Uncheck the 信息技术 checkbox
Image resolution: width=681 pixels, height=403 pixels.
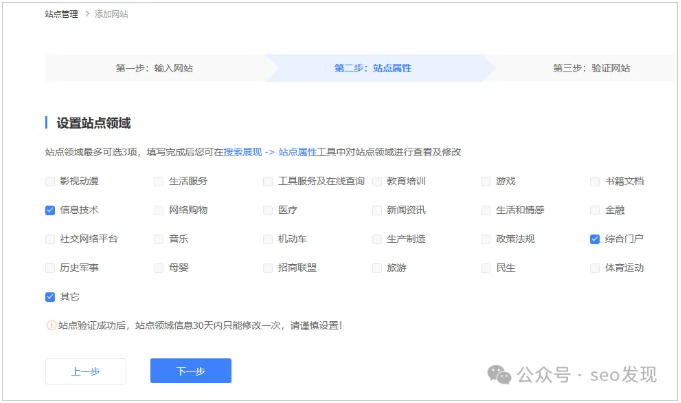[50, 211]
